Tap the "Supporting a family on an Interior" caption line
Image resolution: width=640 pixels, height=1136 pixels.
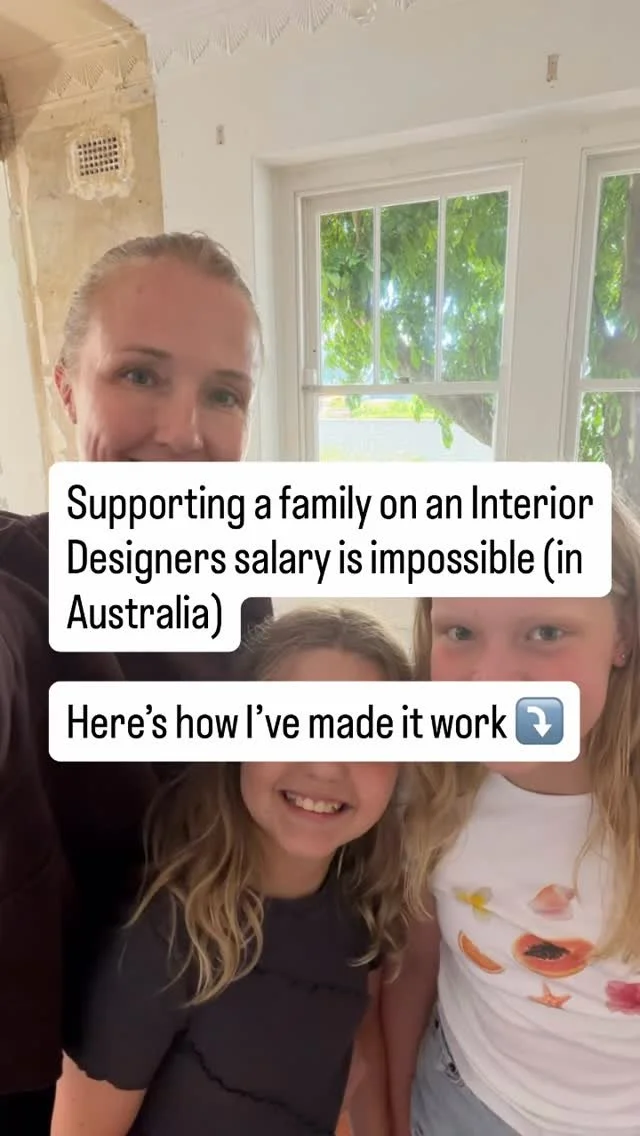pyautogui.click(x=330, y=504)
